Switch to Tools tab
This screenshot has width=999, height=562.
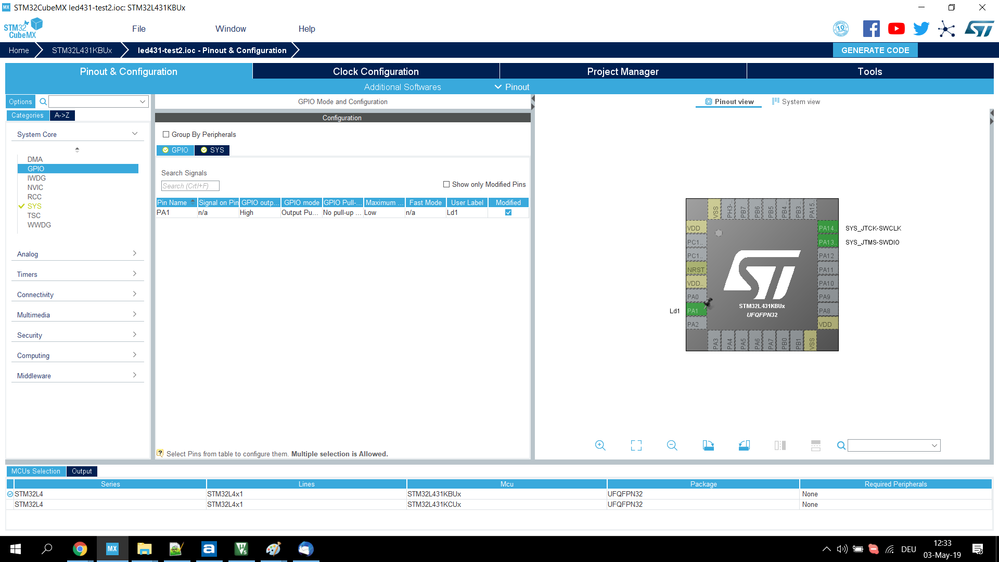coord(870,71)
